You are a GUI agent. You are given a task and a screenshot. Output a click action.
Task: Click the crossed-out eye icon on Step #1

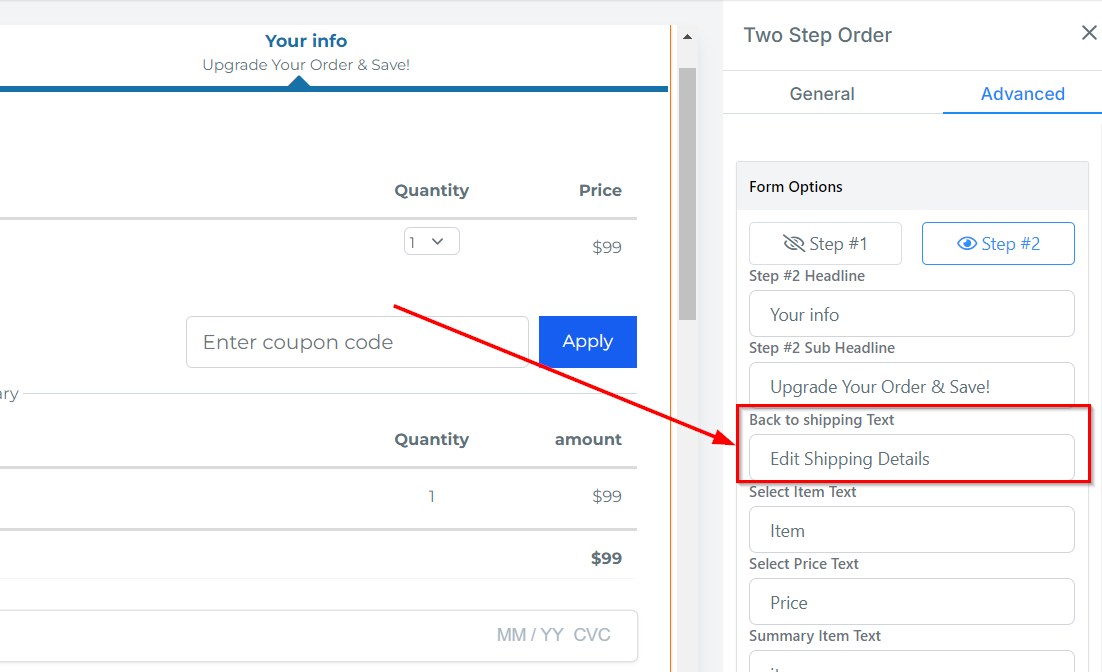click(794, 244)
